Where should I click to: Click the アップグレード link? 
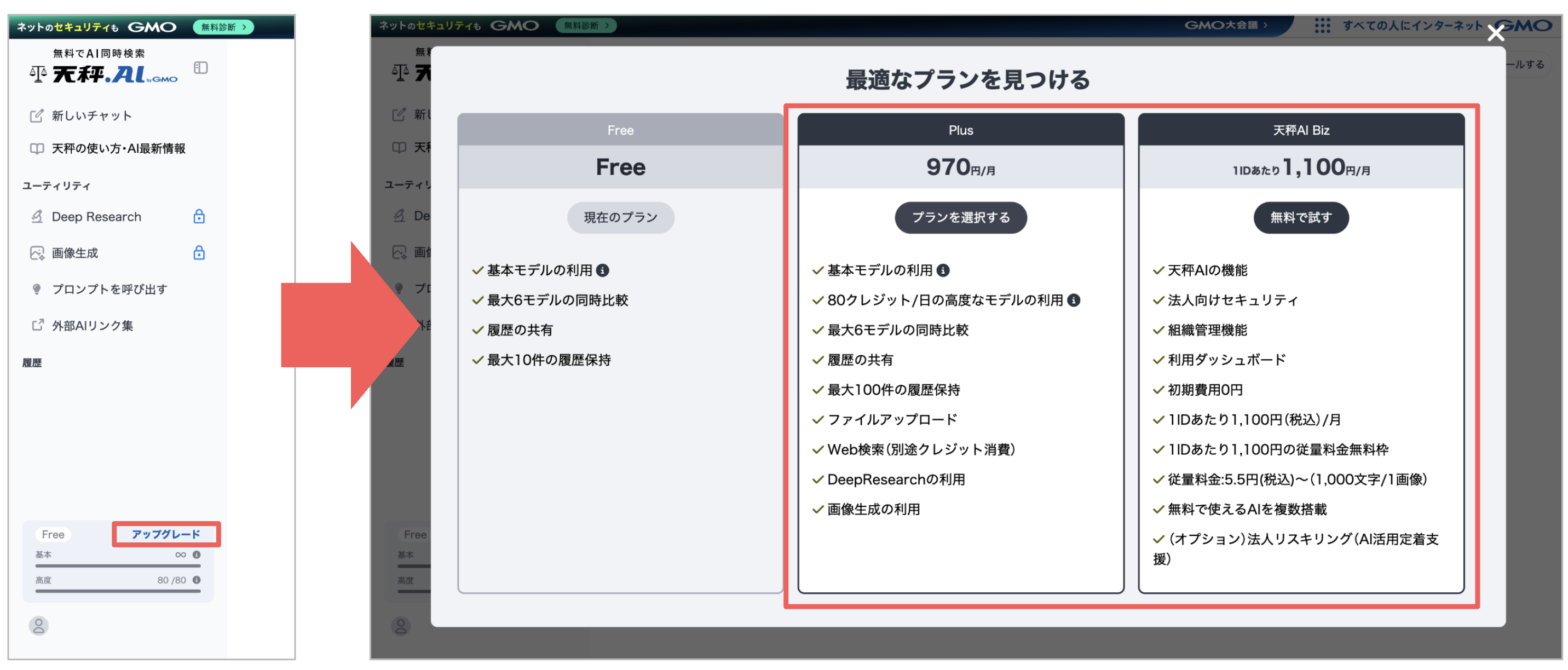pyautogui.click(x=165, y=534)
